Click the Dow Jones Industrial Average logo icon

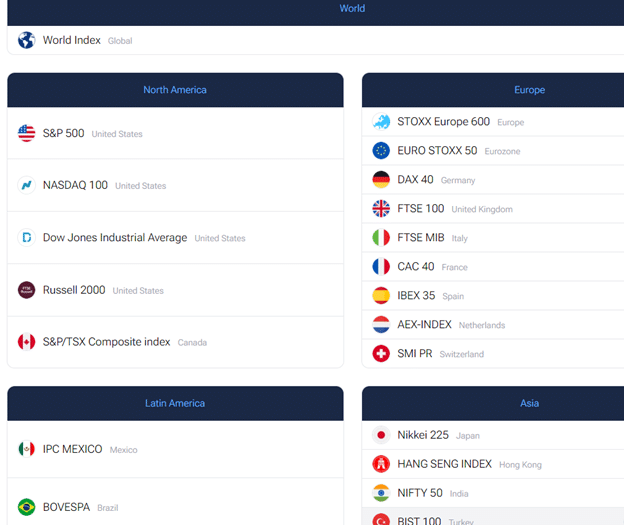tap(27, 238)
